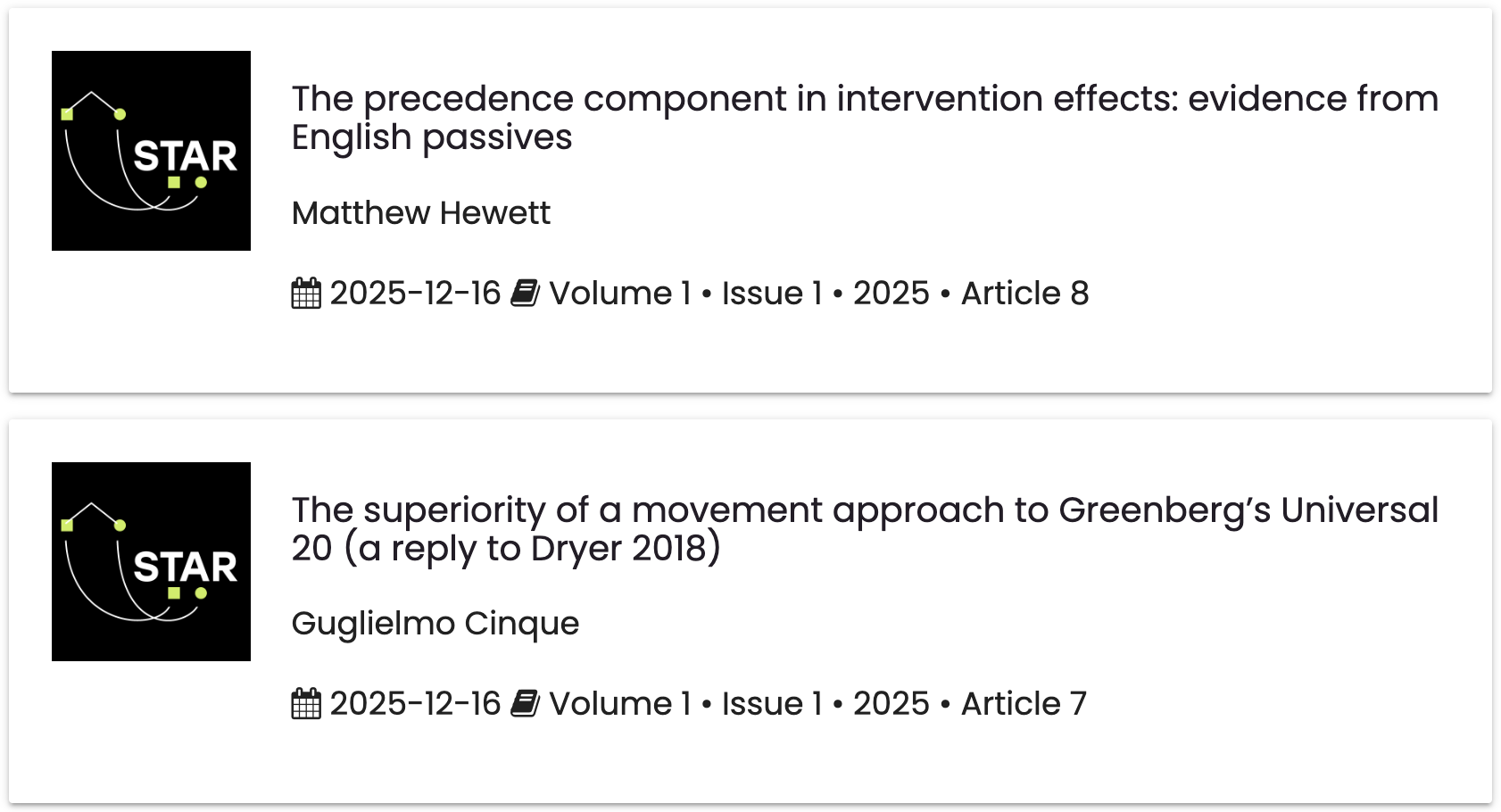
Task: Click "Issue 1" in the Hewett article row
Action: [x=771, y=294]
